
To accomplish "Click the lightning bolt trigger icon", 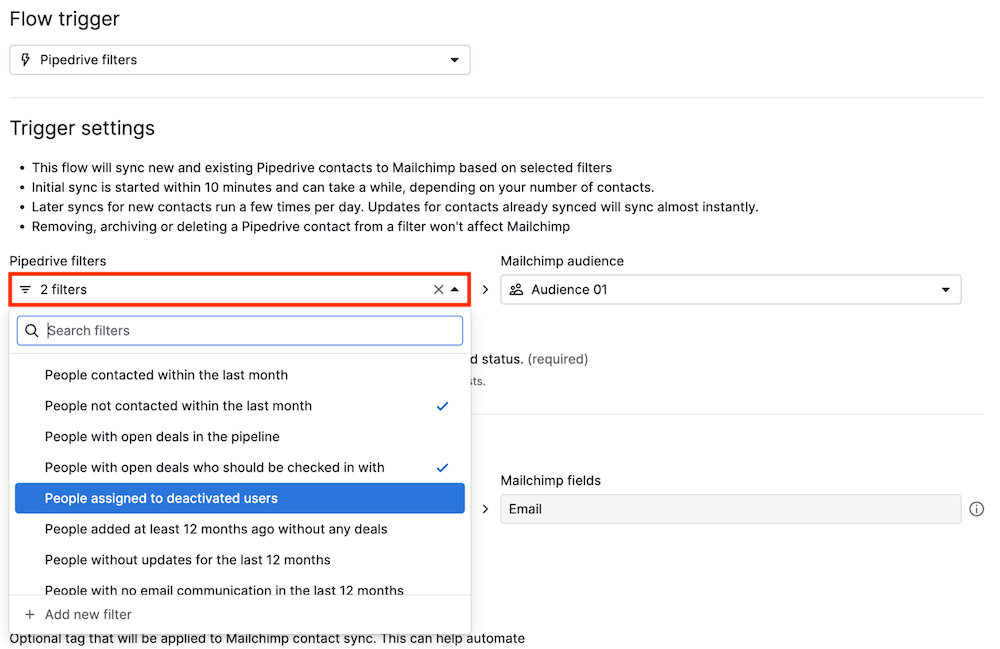I will point(25,60).
